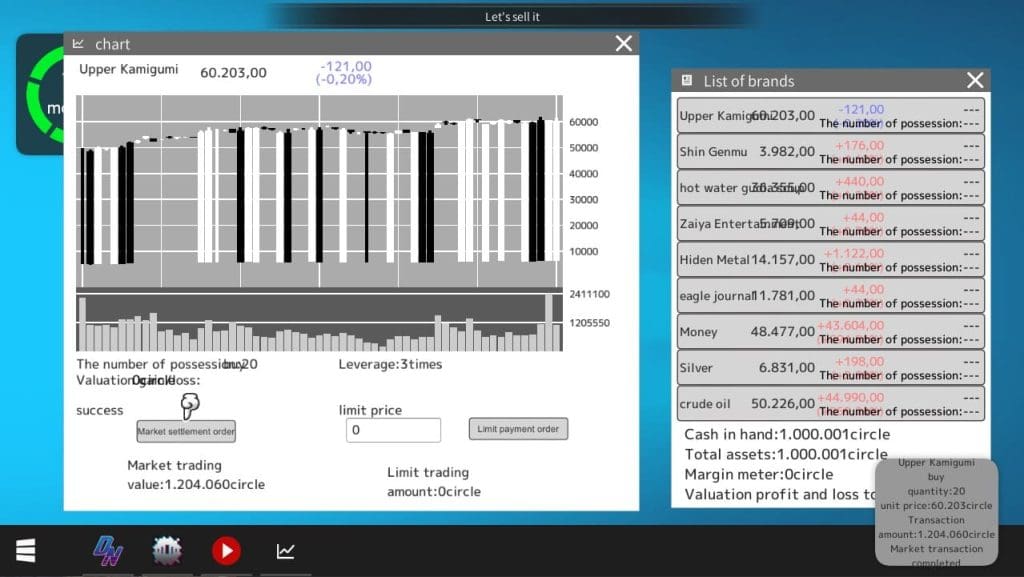Open the line chart icon in taskbar
Viewport: 1024px width, 577px height.
point(285,551)
